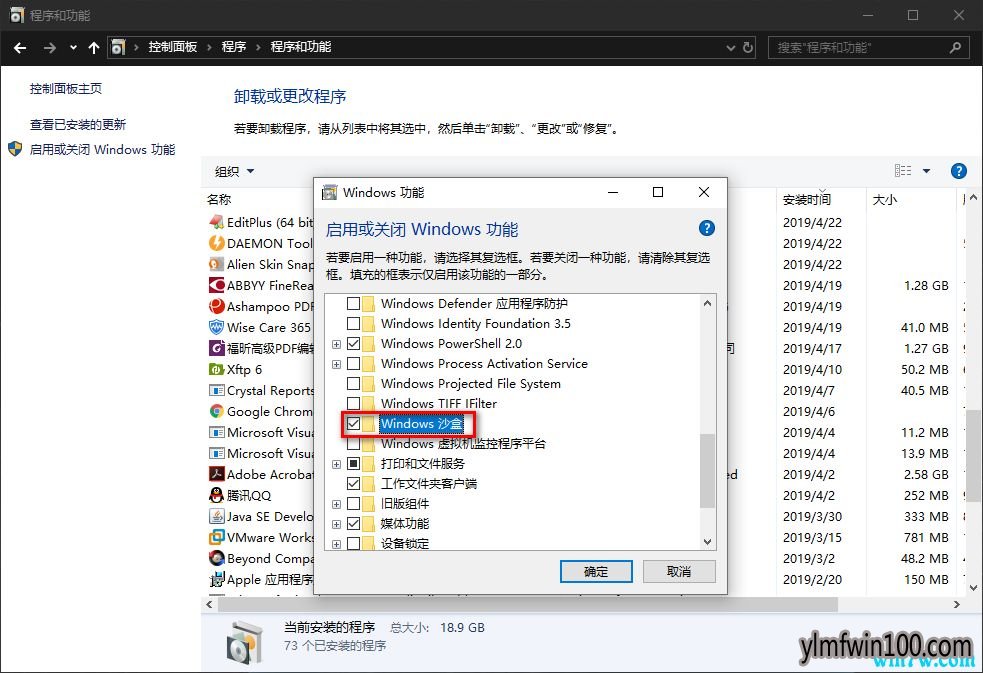The height and width of the screenshot is (673, 983).
Task: Click the Apple 应用程序 icon
Action: point(216,579)
